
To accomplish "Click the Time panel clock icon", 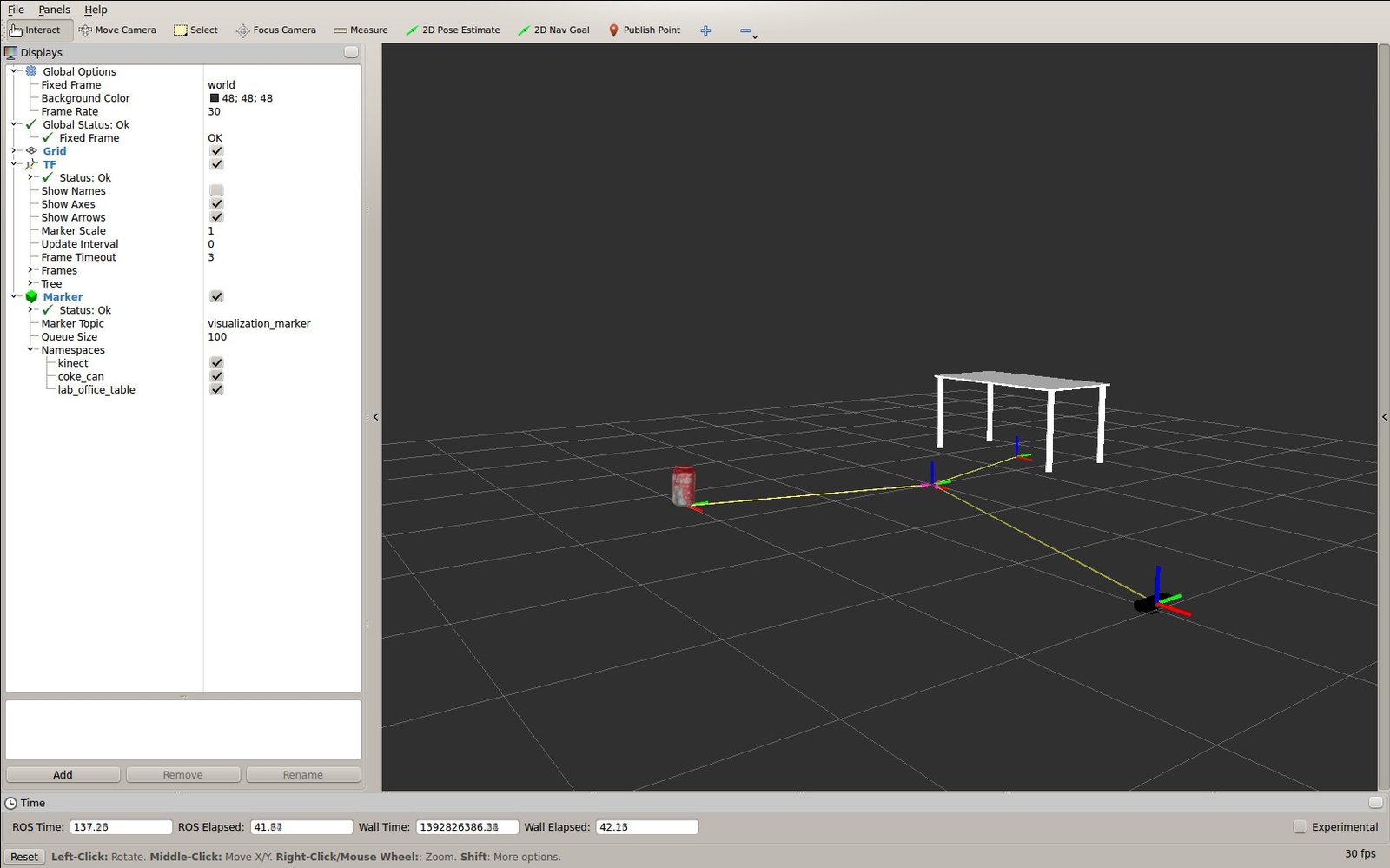I will [x=11, y=803].
